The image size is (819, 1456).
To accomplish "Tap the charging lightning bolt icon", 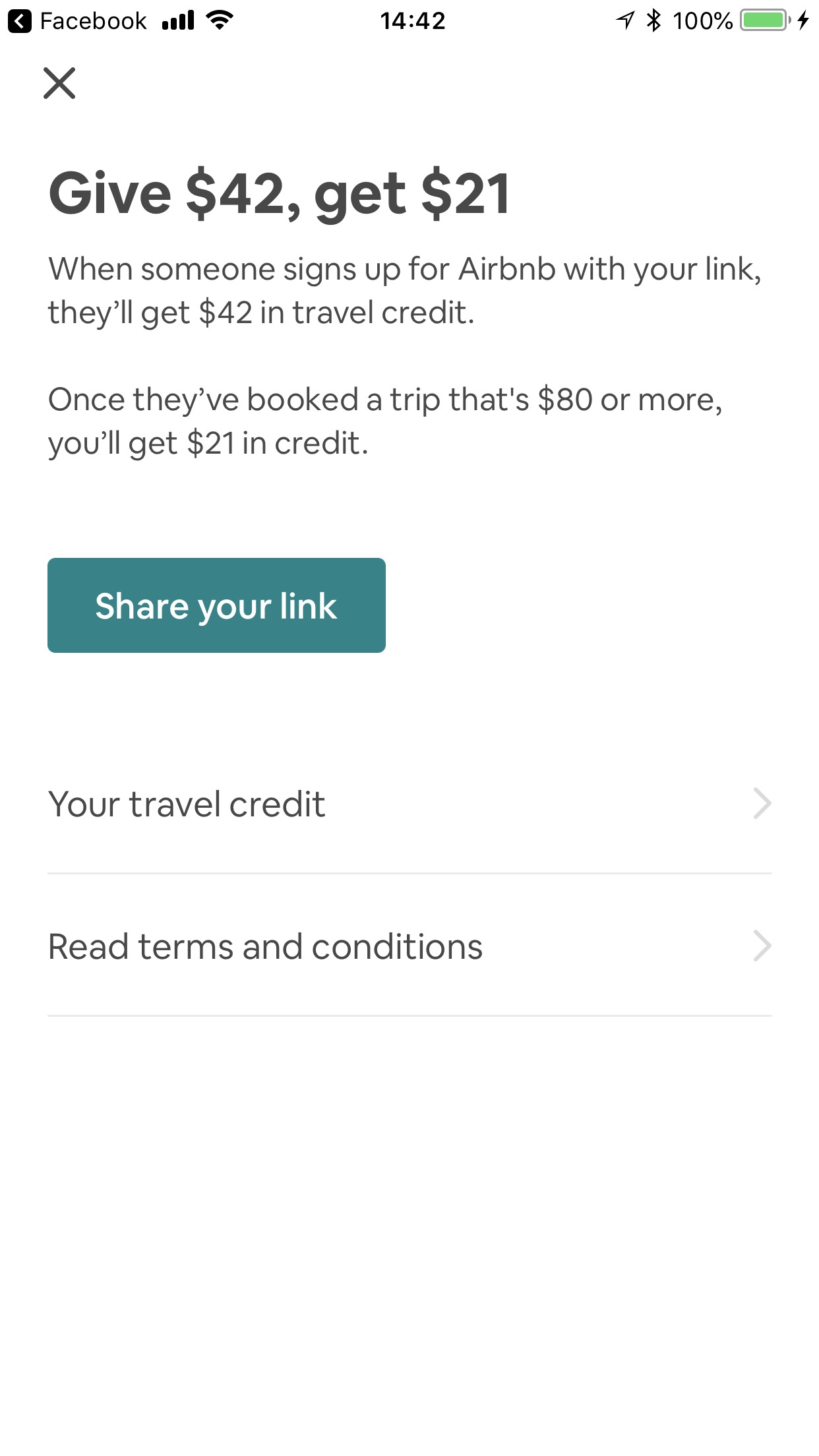I will point(803,21).
